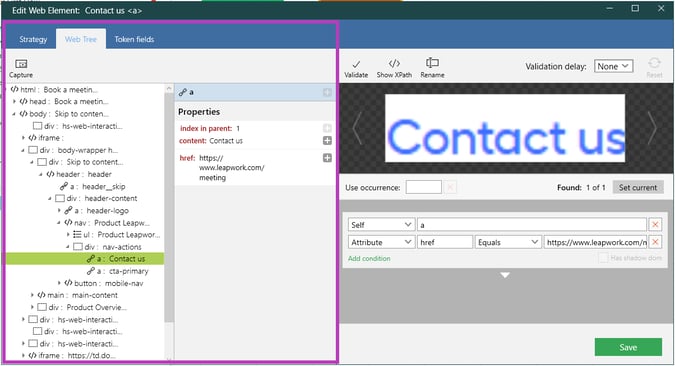Click the Validate checkmark icon
The image size is (675, 366).
tap(356, 64)
